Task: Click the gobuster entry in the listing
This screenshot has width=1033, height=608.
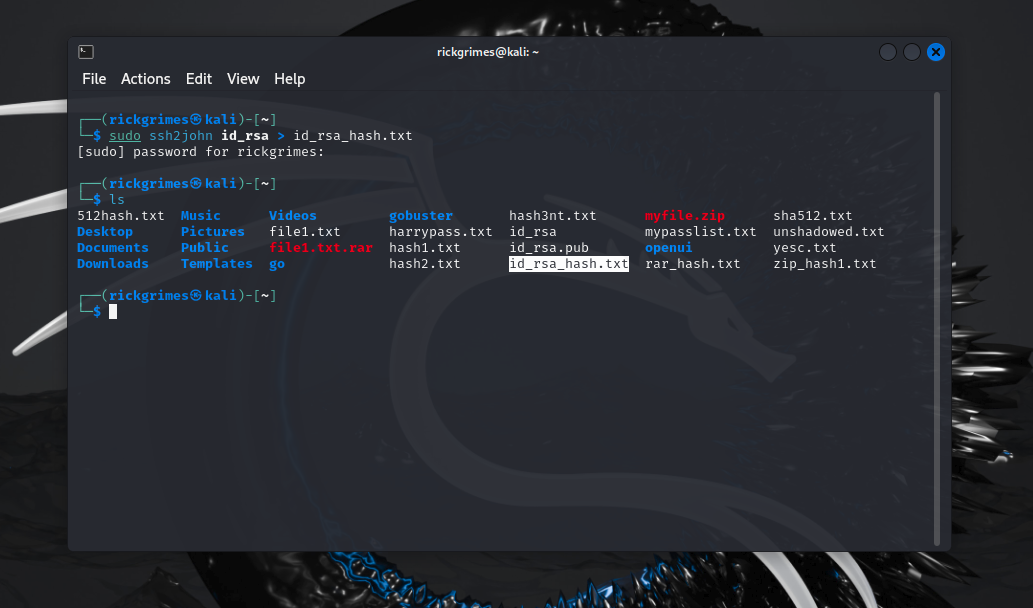Action: [x=421, y=215]
